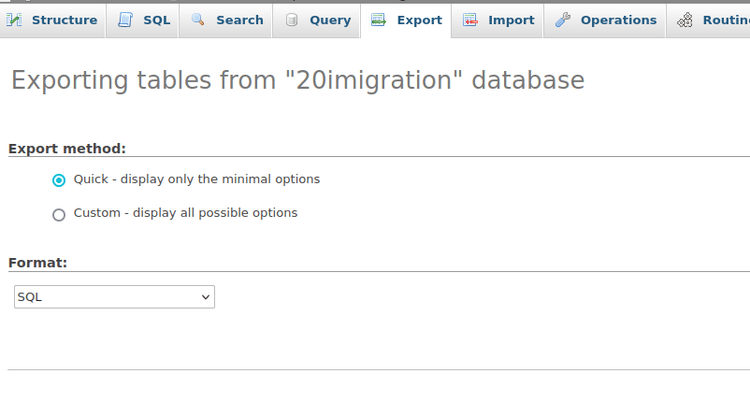Click the Routines gears icon
Screen dimensions: 750x401
click(x=685, y=20)
